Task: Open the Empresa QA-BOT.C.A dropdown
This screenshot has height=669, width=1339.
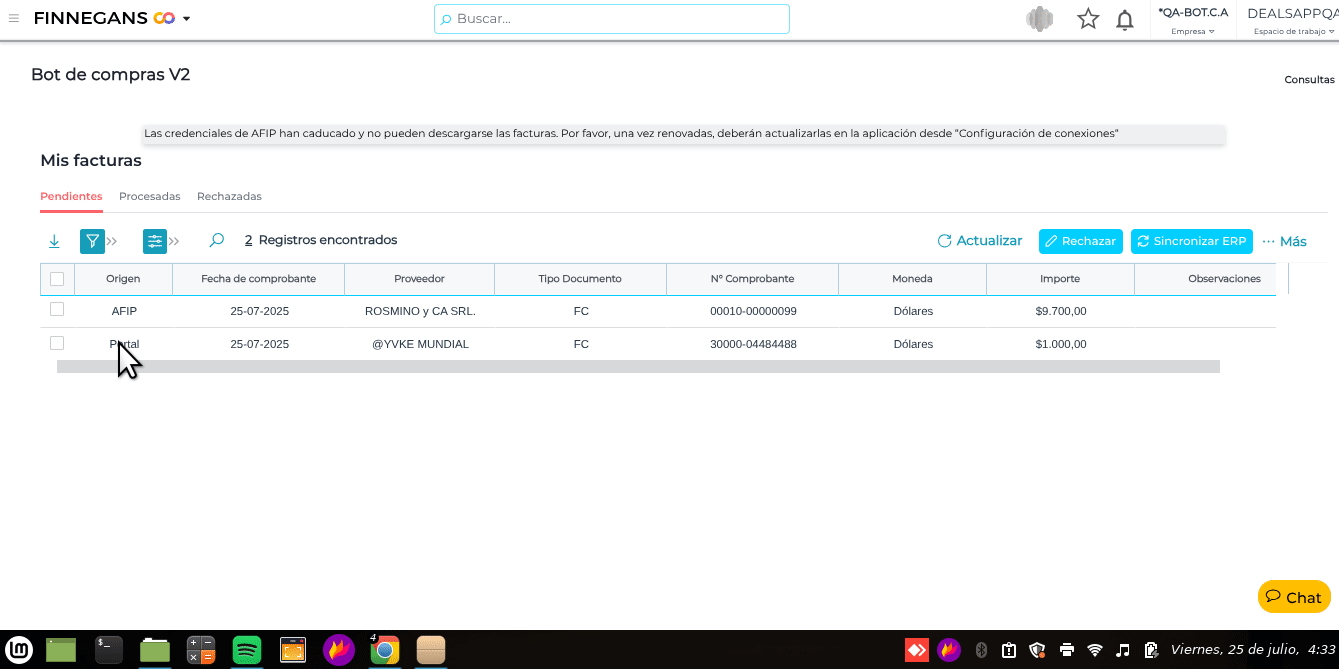Action: [1192, 21]
